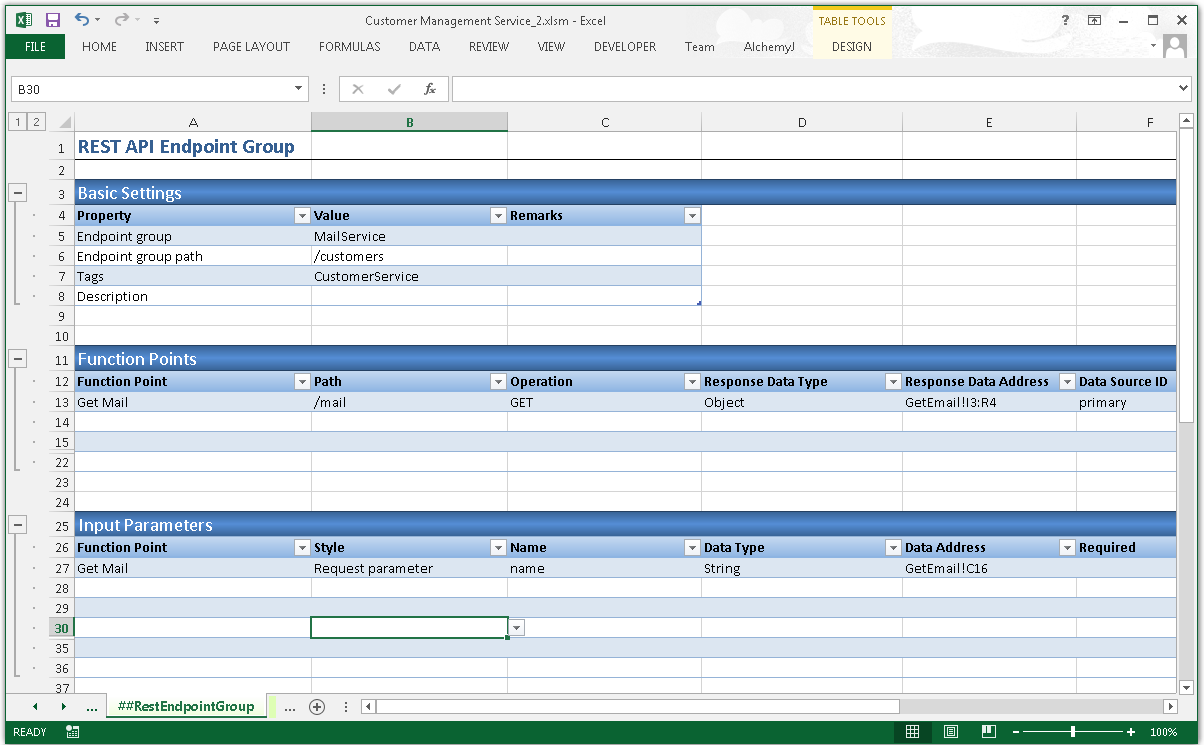Click the Save icon in Quick Access Toolbar
Screen dimensions: 1204x745
53,20
